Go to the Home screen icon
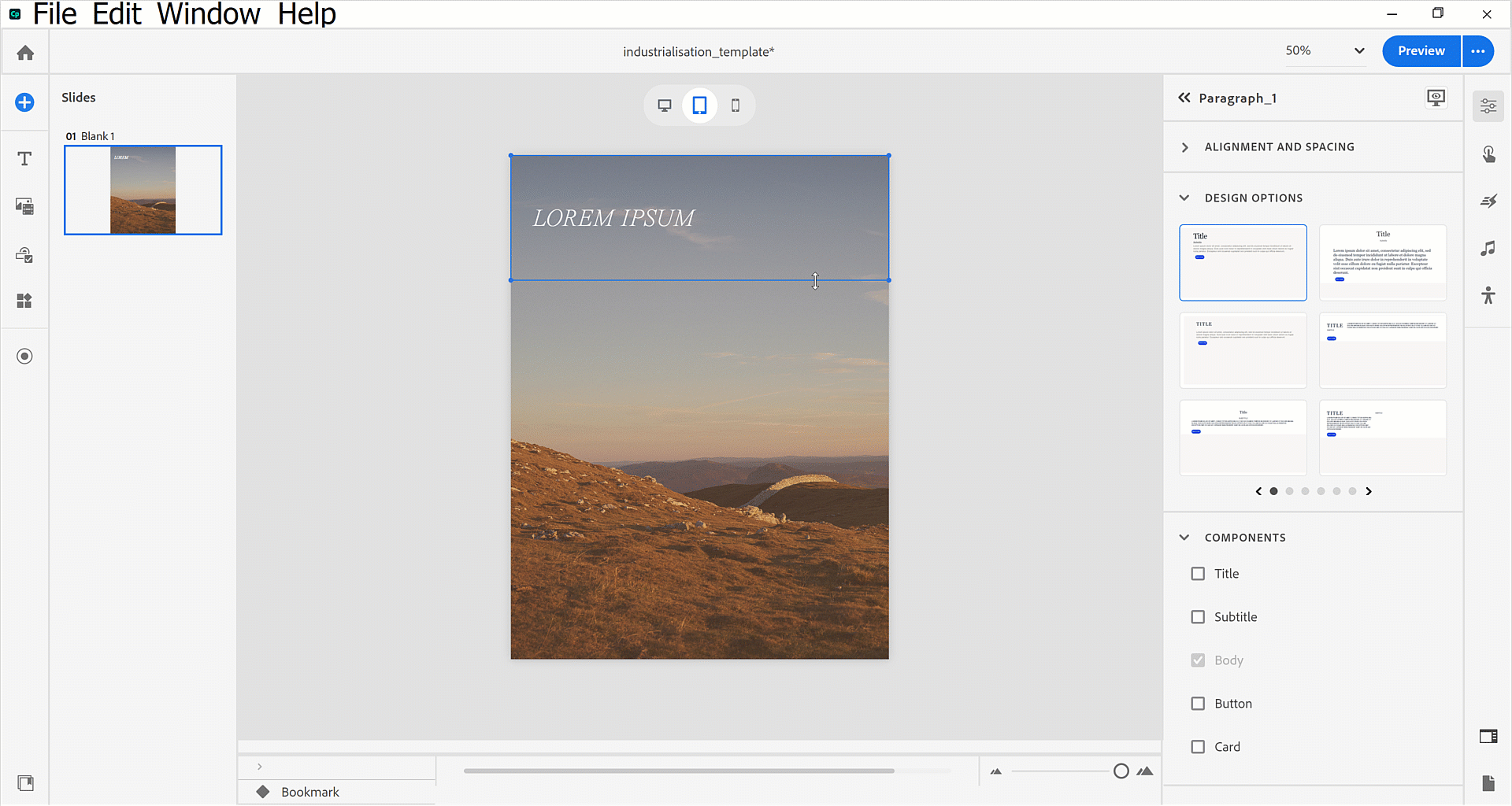 [x=25, y=53]
